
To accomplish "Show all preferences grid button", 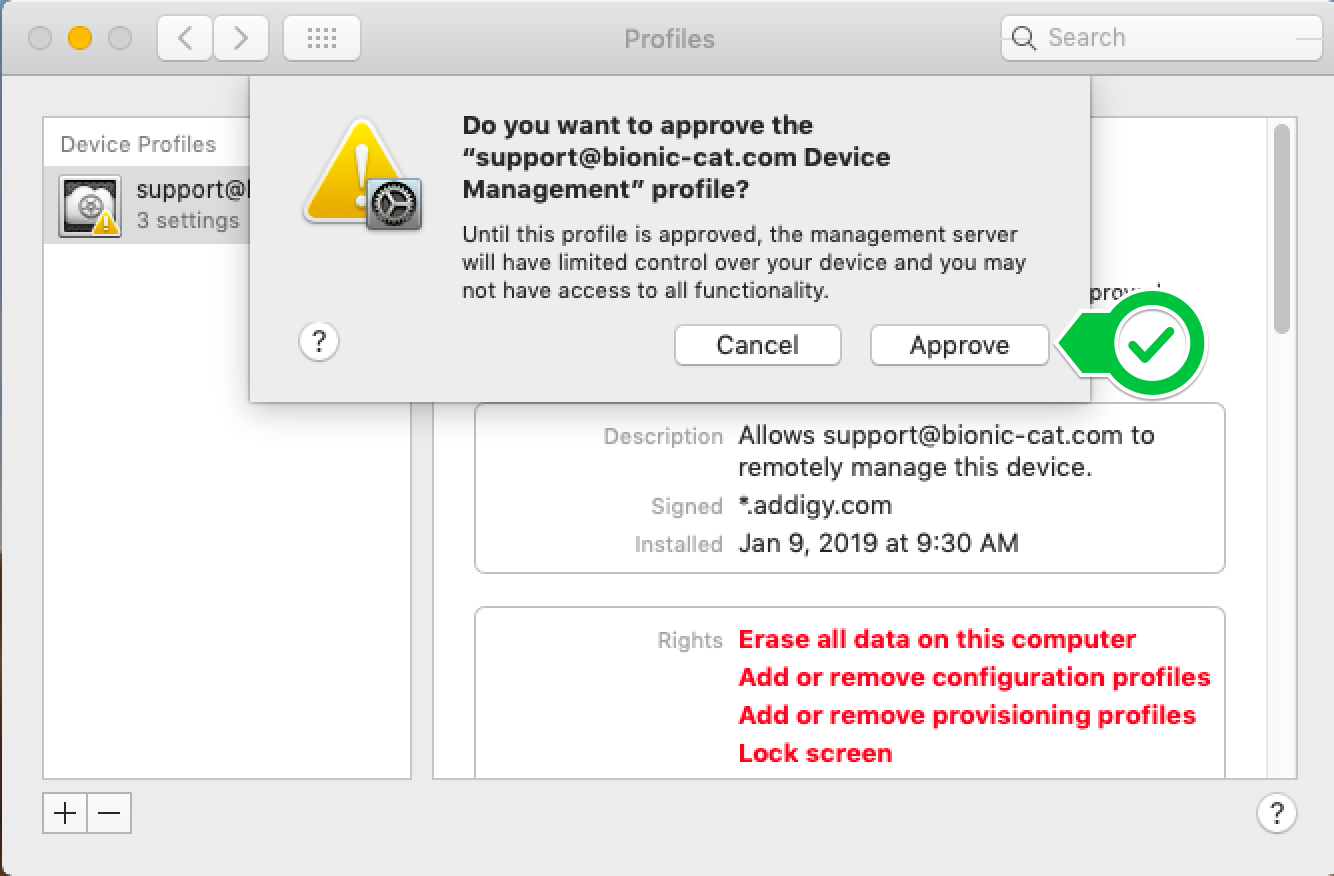I will pos(322,39).
